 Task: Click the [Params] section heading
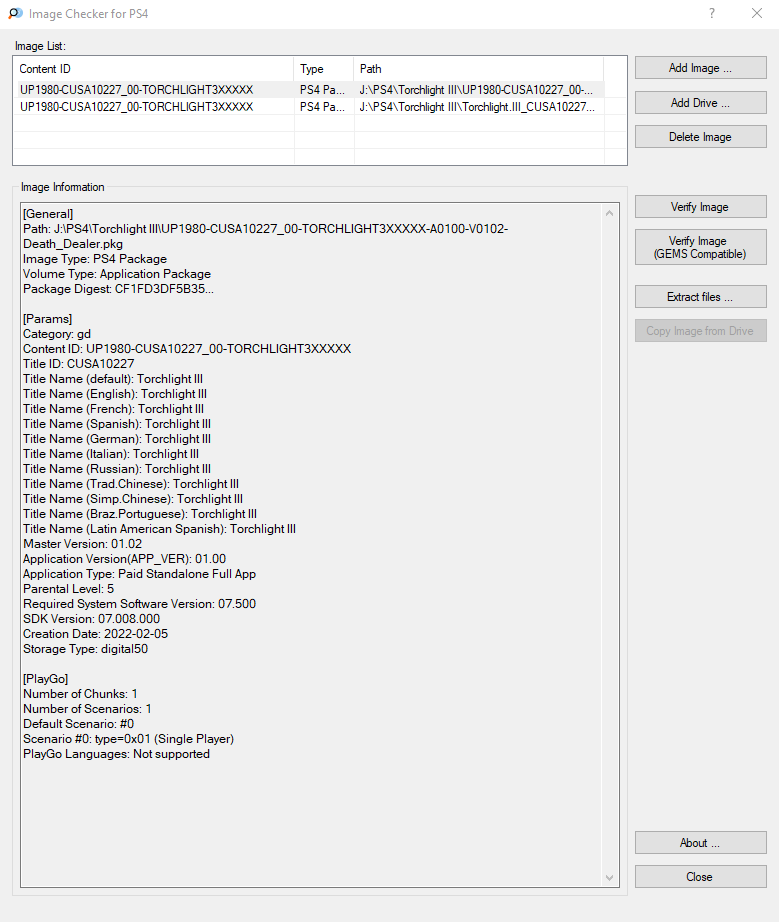click(48, 319)
